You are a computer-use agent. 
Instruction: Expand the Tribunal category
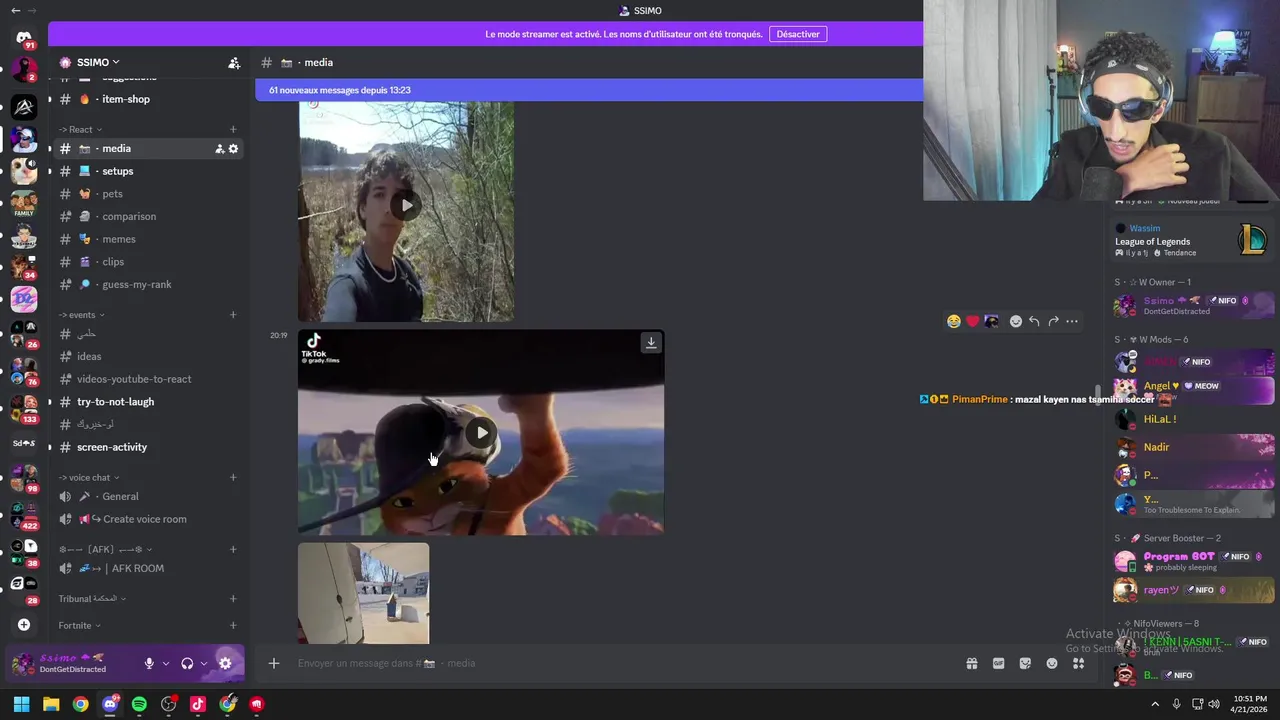tap(93, 599)
